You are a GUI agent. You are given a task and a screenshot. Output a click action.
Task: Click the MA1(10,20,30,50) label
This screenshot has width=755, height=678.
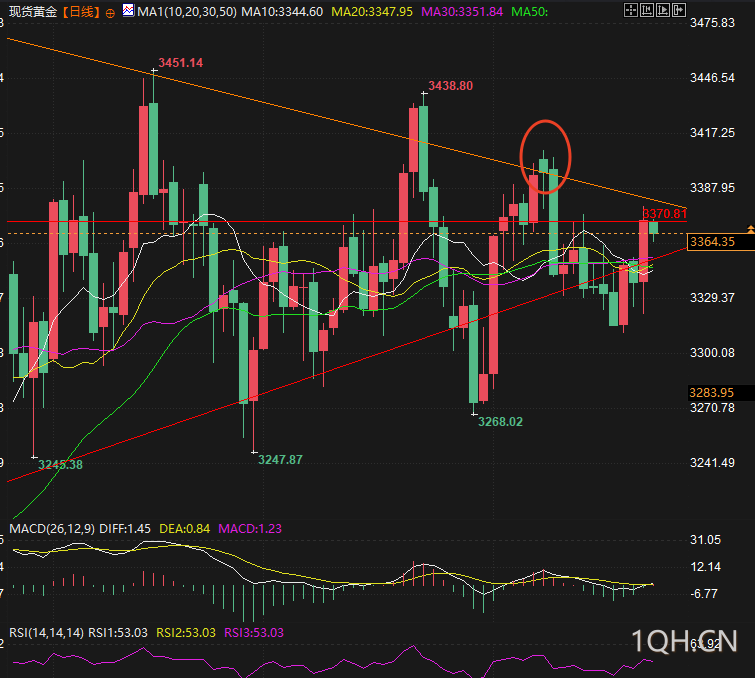(x=187, y=12)
